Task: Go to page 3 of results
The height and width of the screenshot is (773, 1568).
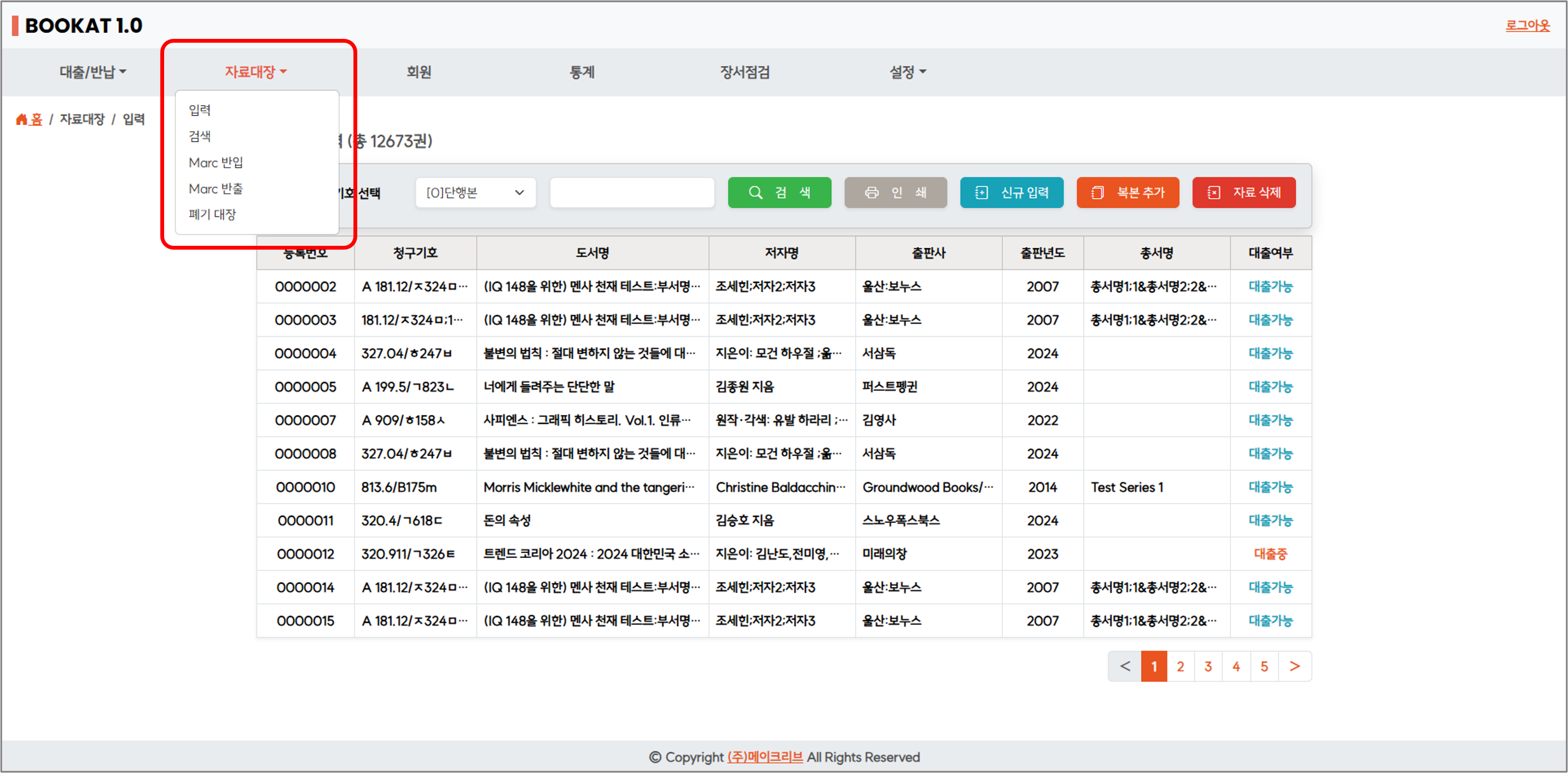Action: (x=1207, y=666)
